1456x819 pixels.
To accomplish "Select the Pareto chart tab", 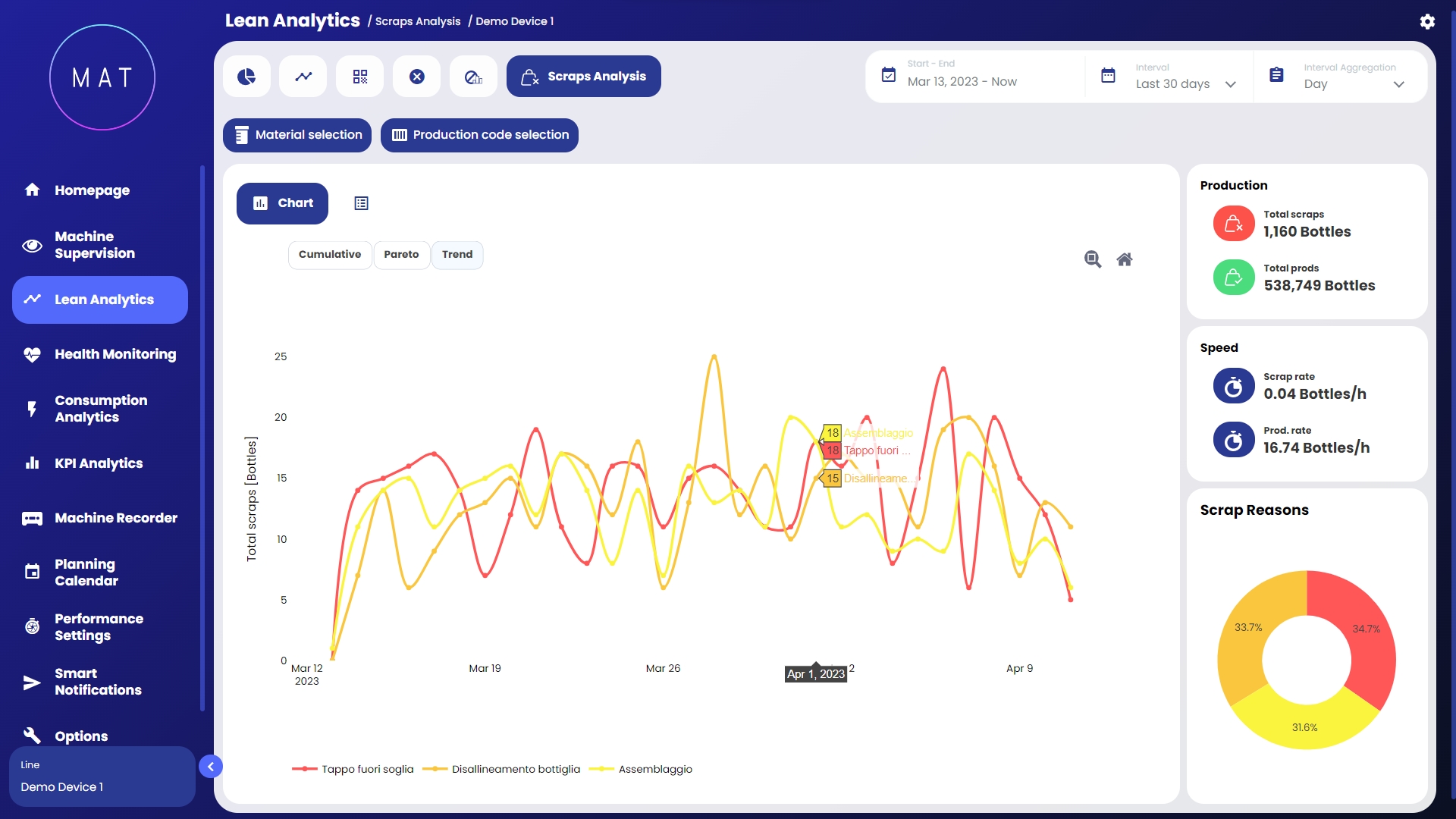I will click(401, 255).
